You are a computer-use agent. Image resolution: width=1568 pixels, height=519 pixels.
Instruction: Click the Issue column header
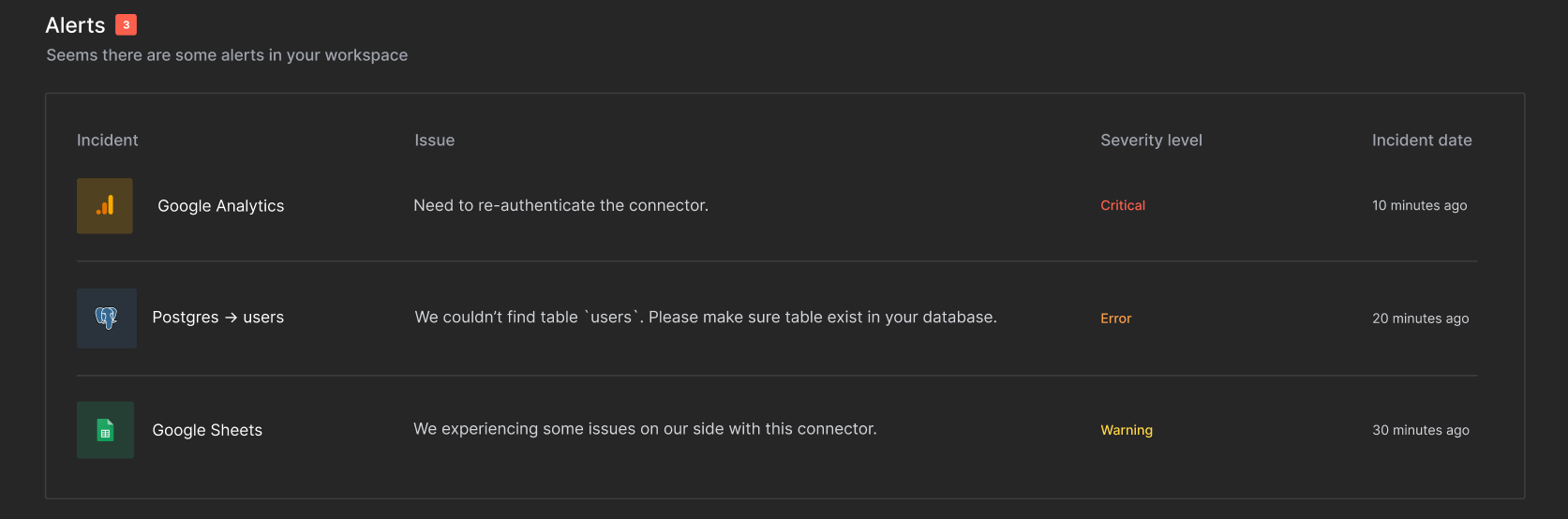435,141
